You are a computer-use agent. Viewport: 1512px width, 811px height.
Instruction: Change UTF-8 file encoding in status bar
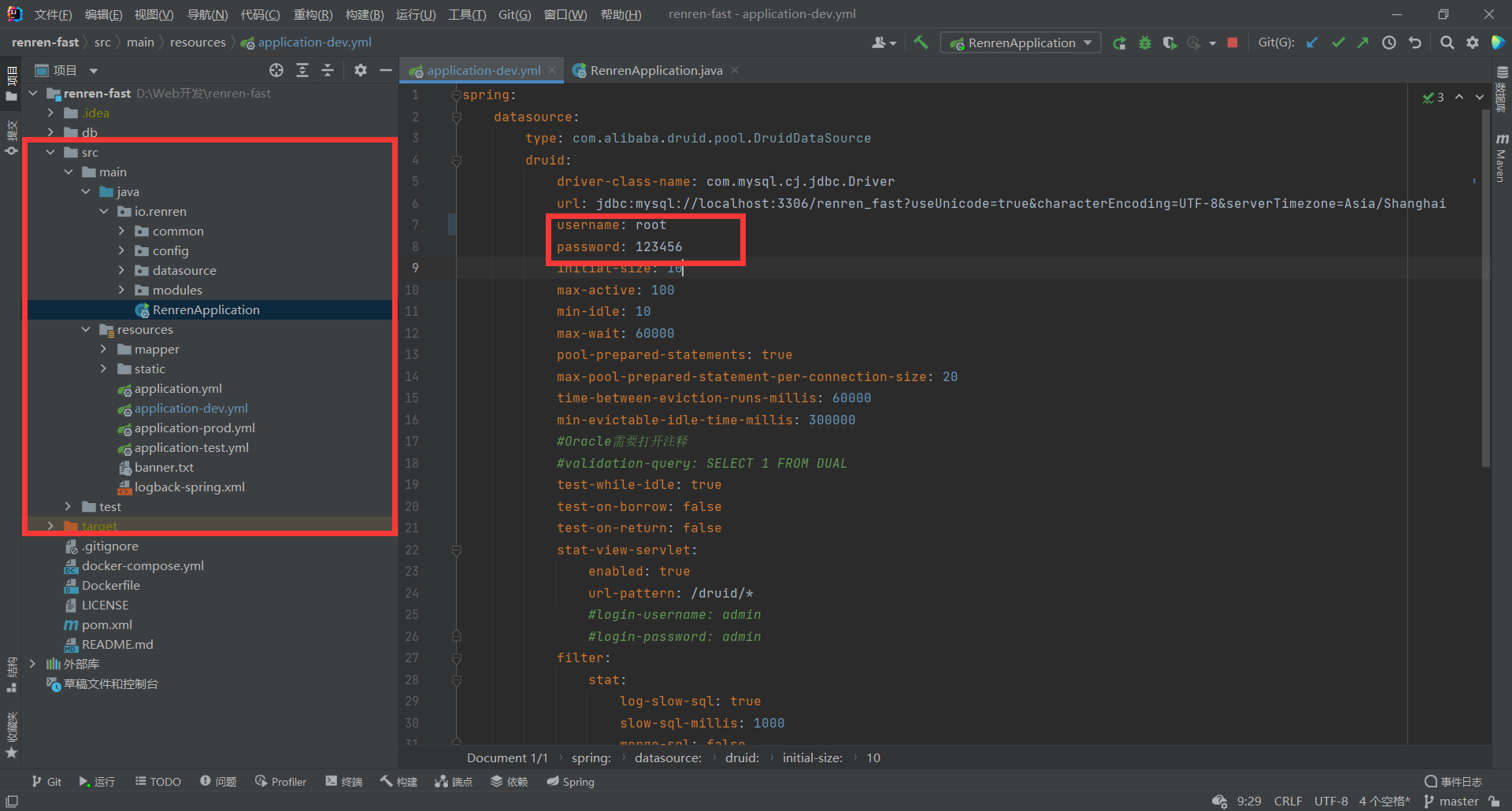pos(1331,801)
